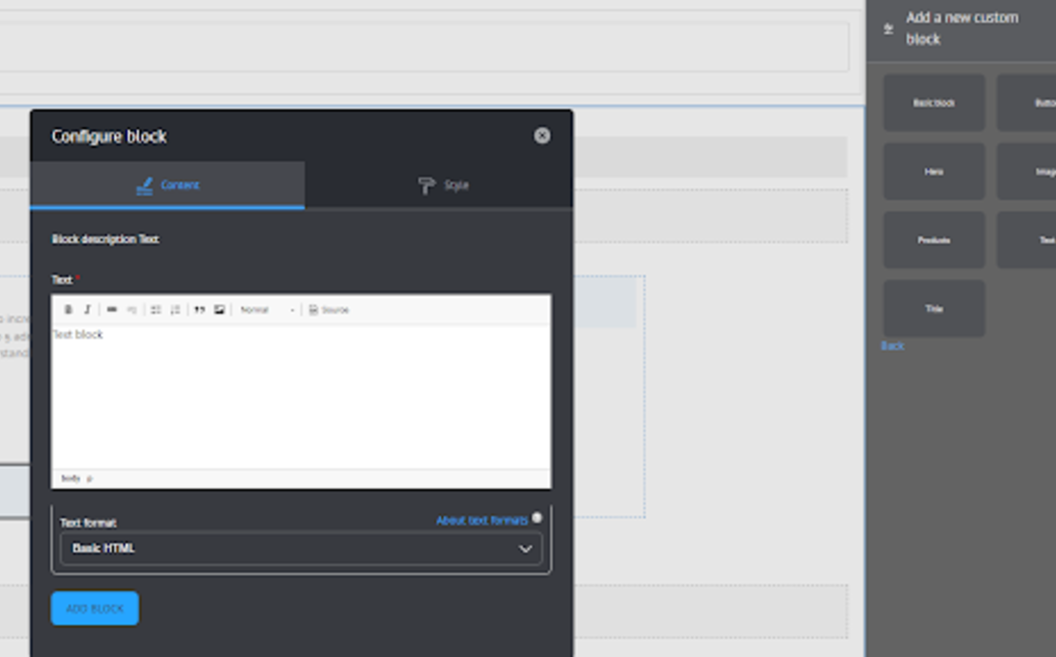The width and height of the screenshot is (1056, 657).
Task: Insert a numbered list
Action: (x=174, y=310)
